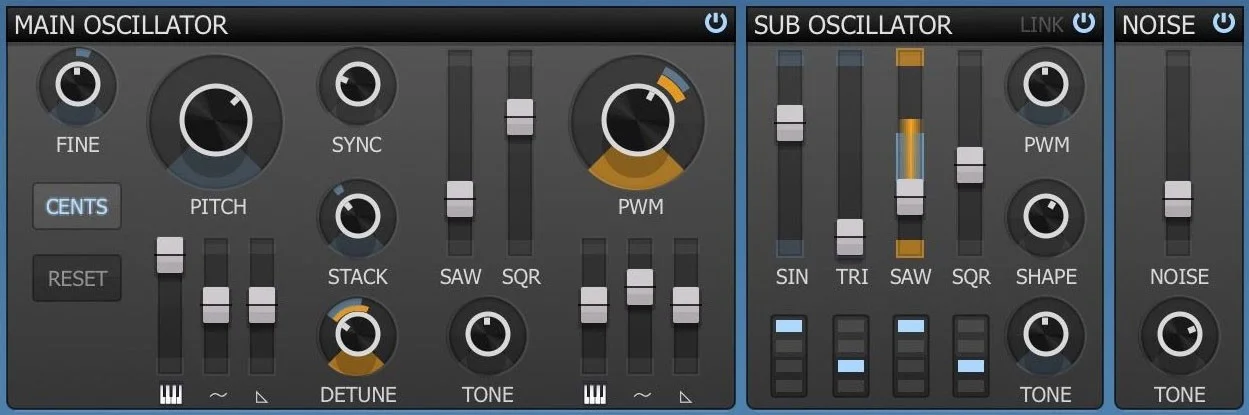Click the SUB OSCILLATOR title text
The height and width of the screenshot is (415, 1249).
pyautogui.click(x=853, y=25)
